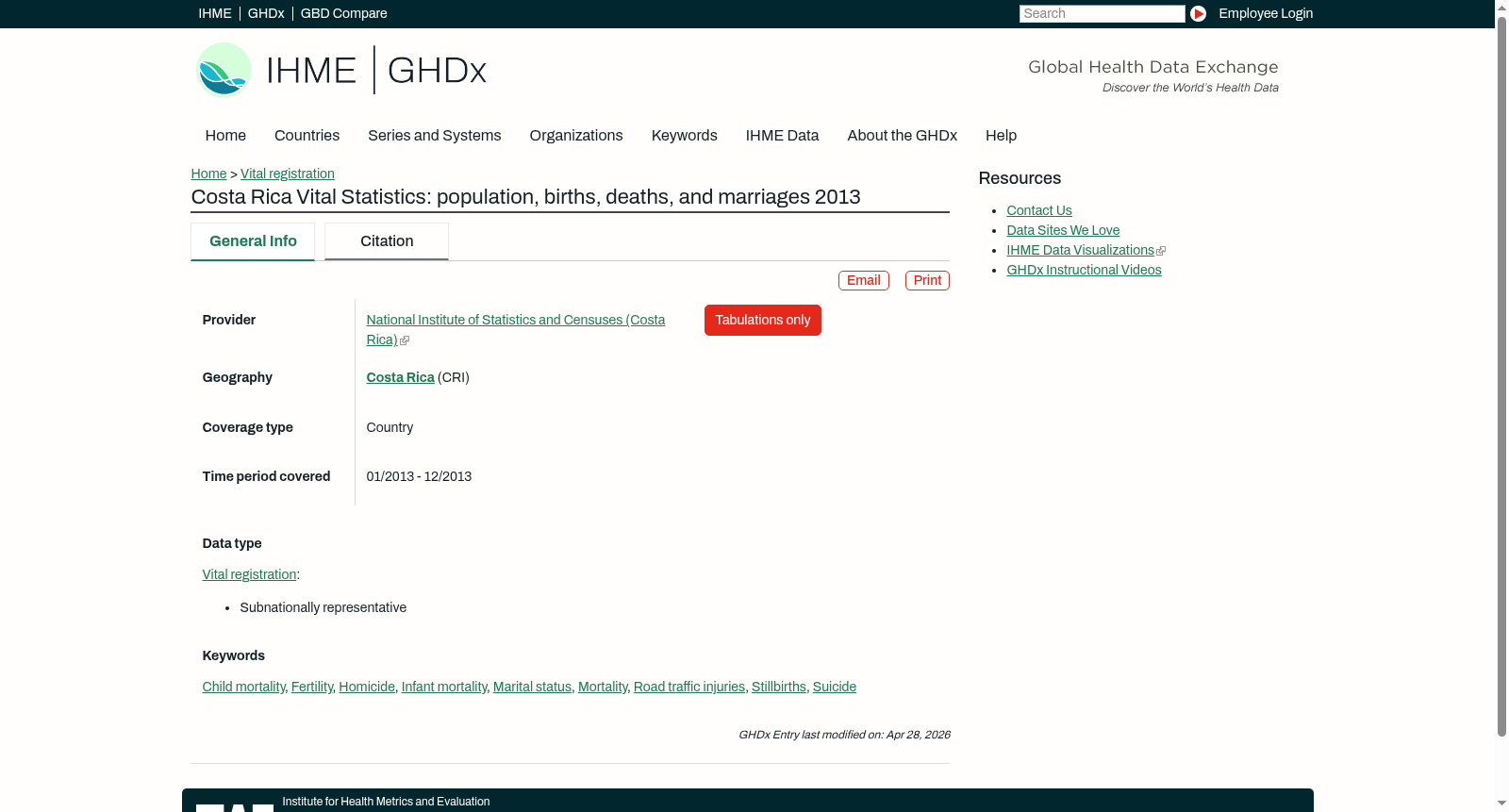Open GHDx Instructional Videos link
Viewport: 1509px width, 812px height.
[1084, 270]
